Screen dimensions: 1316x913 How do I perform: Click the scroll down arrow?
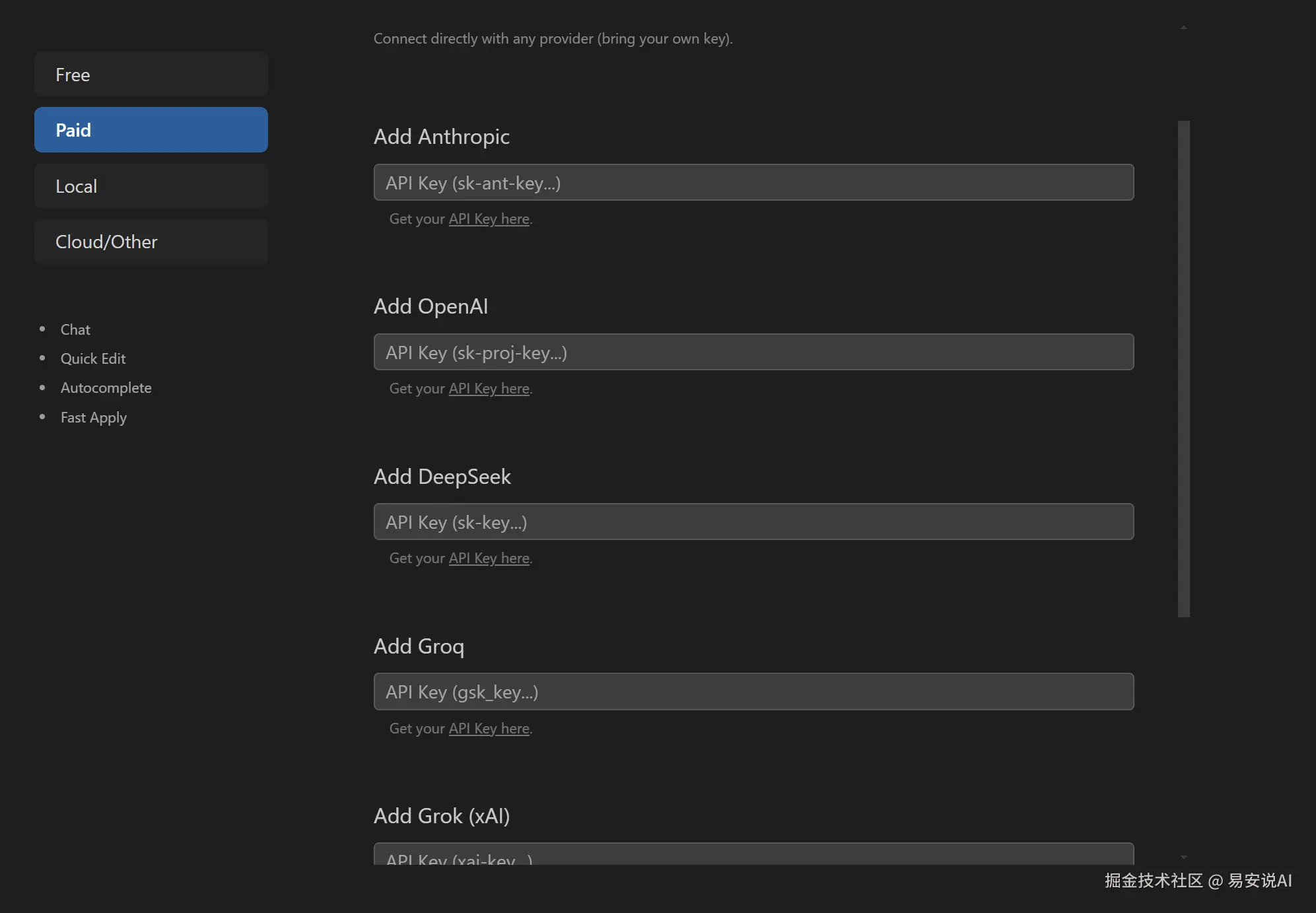1183,857
